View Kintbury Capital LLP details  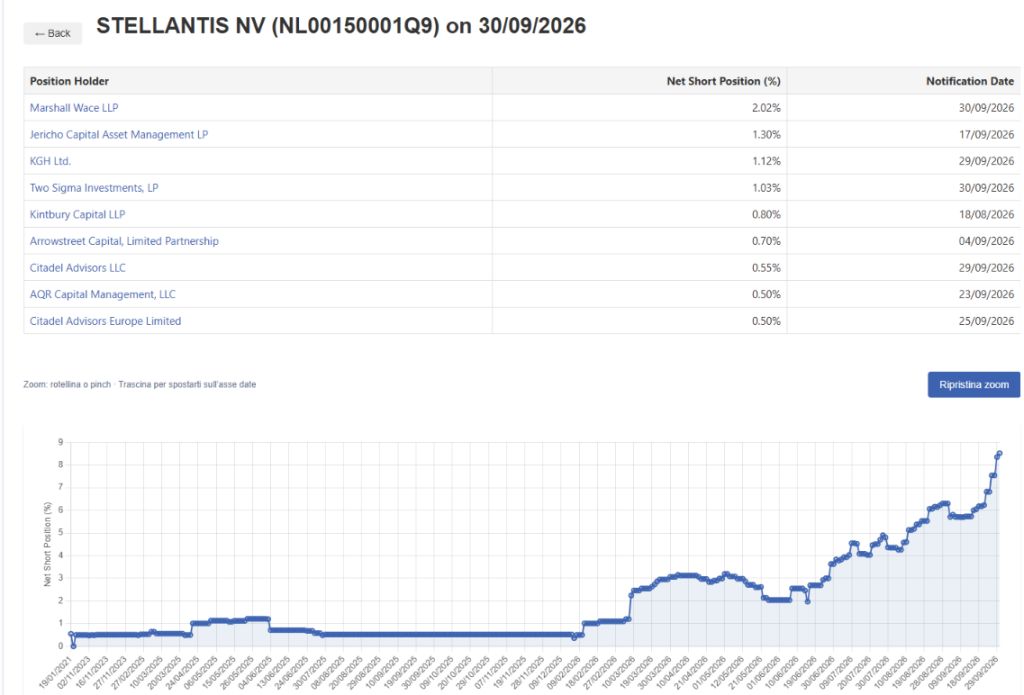tap(77, 214)
